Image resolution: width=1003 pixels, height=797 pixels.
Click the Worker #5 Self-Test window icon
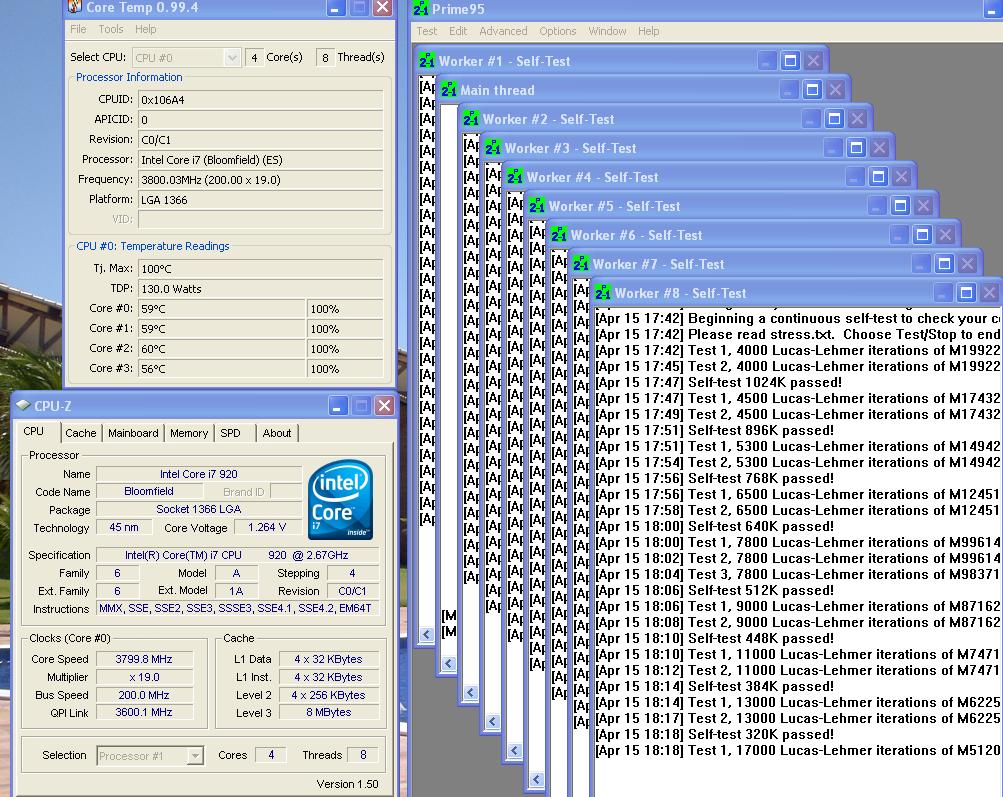537,206
